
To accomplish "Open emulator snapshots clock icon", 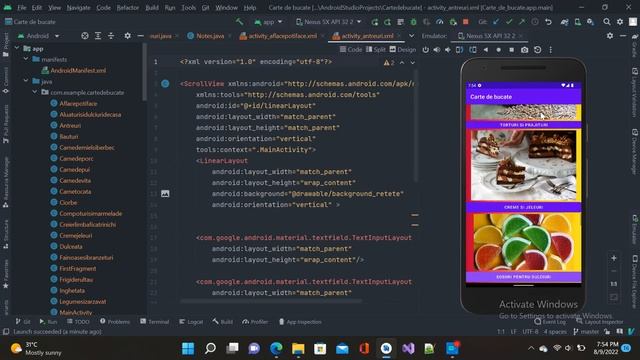I will [x=538, y=50].
